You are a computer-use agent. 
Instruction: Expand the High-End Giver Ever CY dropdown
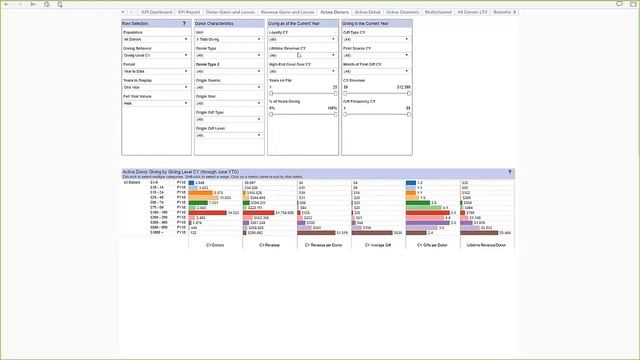(302, 71)
